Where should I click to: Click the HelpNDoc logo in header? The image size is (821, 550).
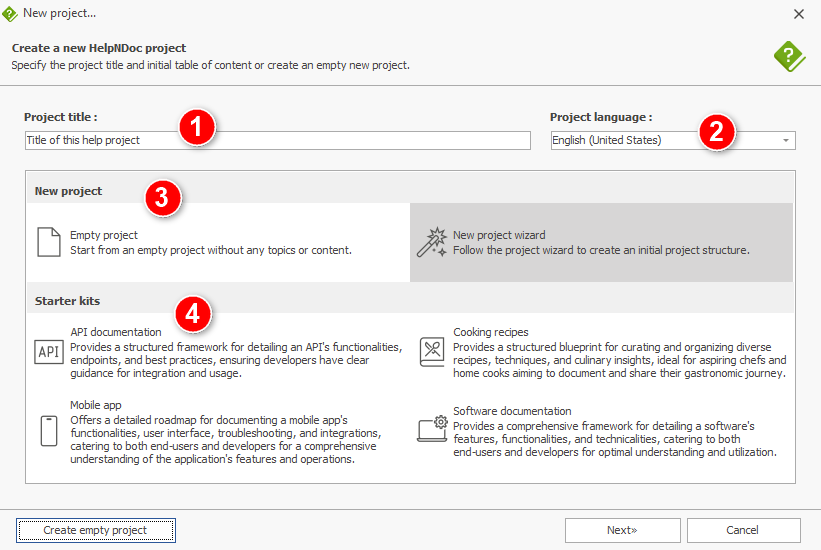790,57
